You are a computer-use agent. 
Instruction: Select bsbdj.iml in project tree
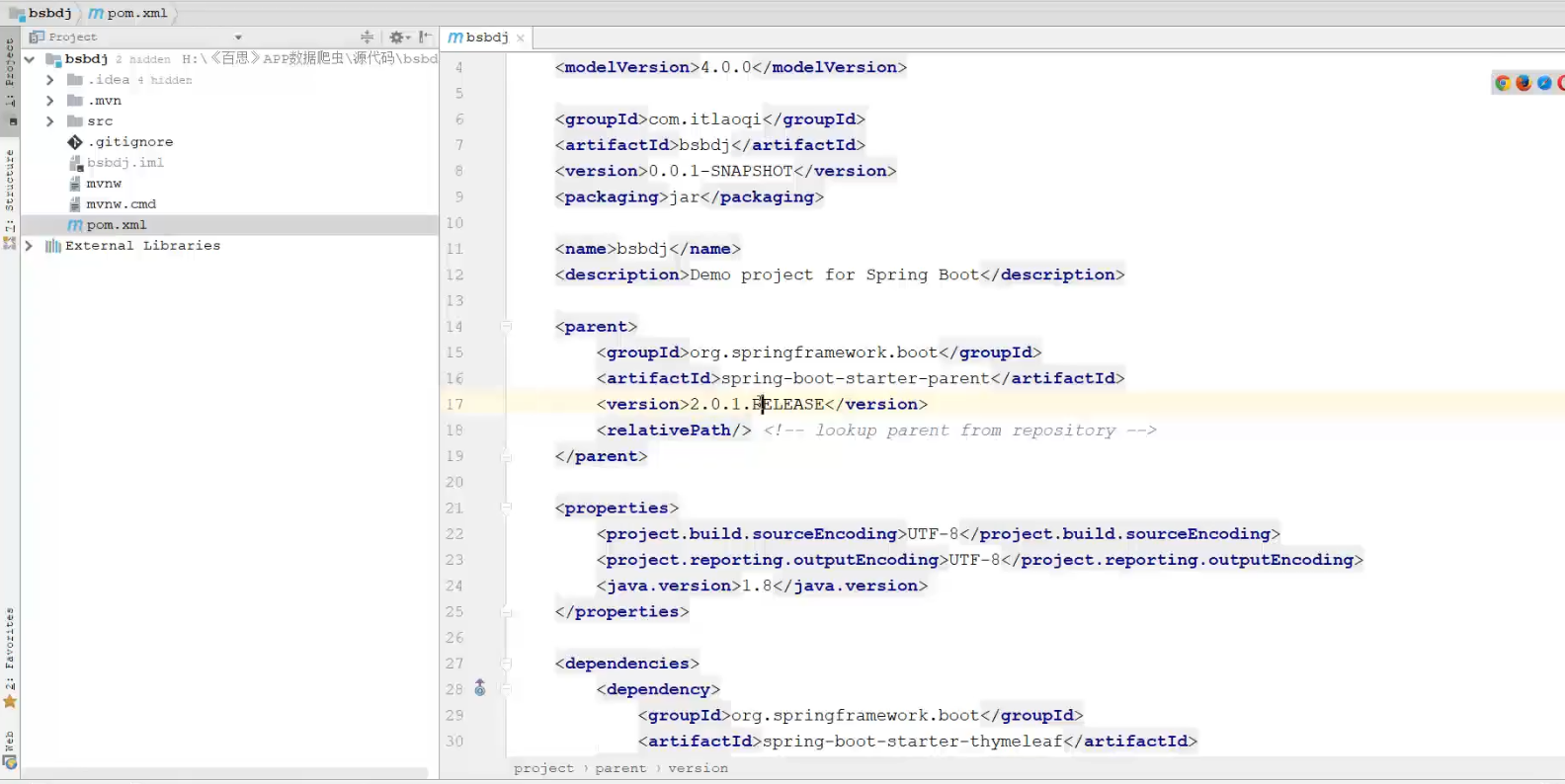pyautogui.click(x=229, y=163)
